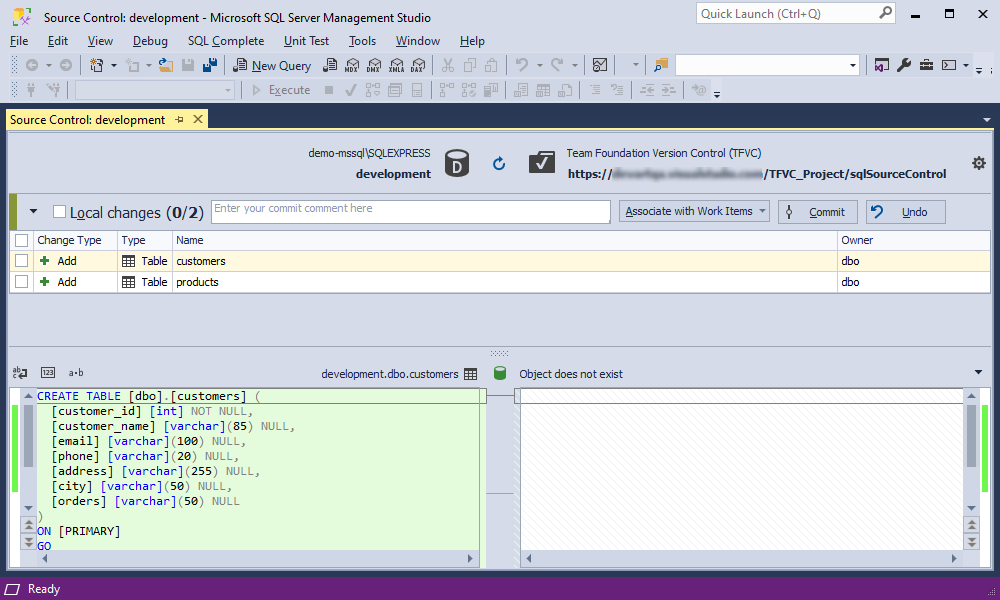Open the File menu
The image size is (1000, 600).
[19, 41]
